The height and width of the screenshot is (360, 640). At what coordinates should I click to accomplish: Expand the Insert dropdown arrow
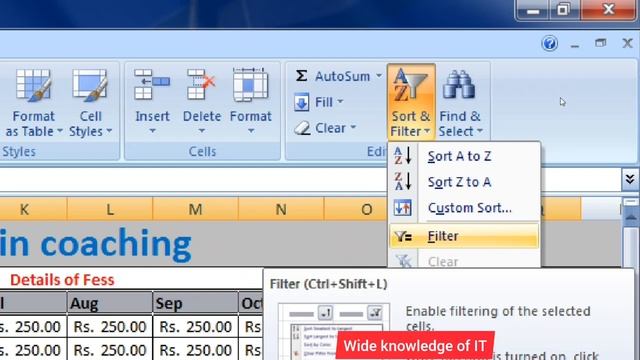point(152,131)
